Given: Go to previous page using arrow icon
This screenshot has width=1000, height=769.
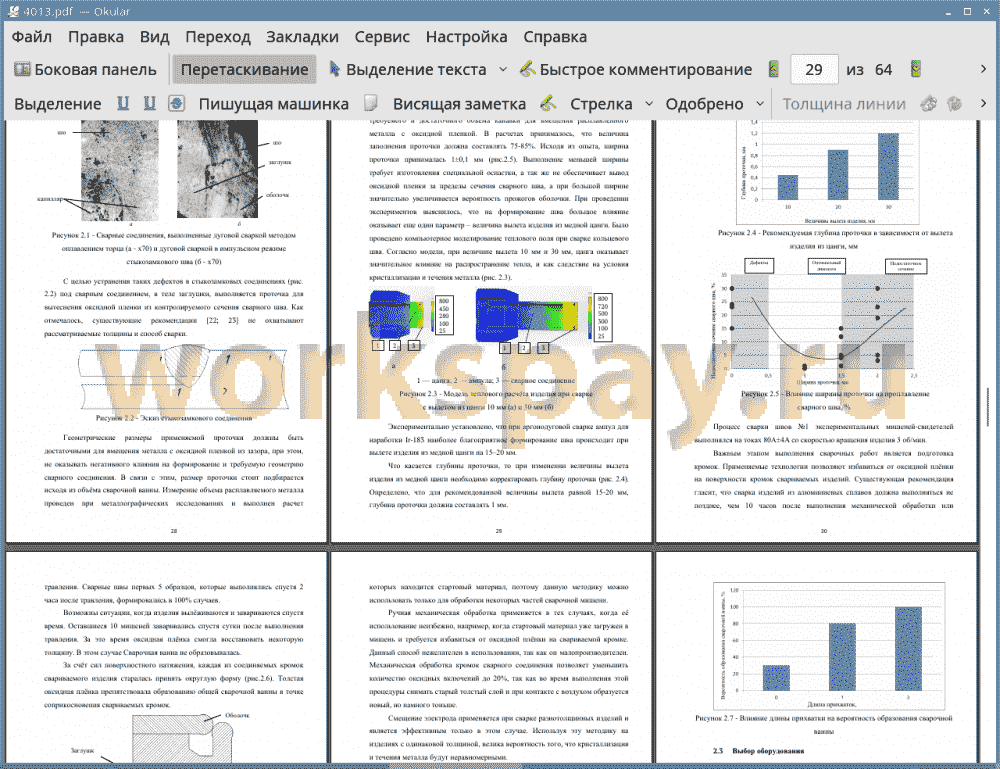Looking at the screenshot, I should tap(774, 69).
